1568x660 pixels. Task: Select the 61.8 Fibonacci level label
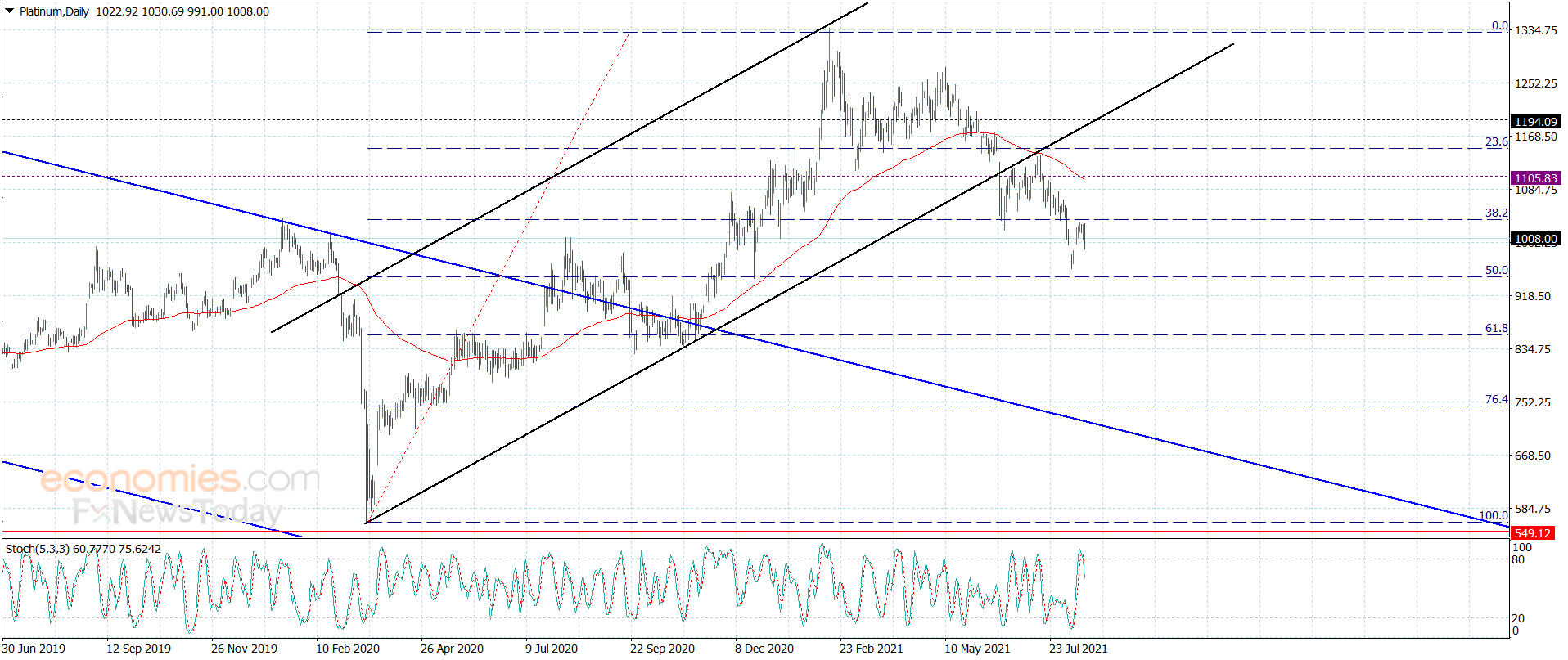(x=1497, y=328)
